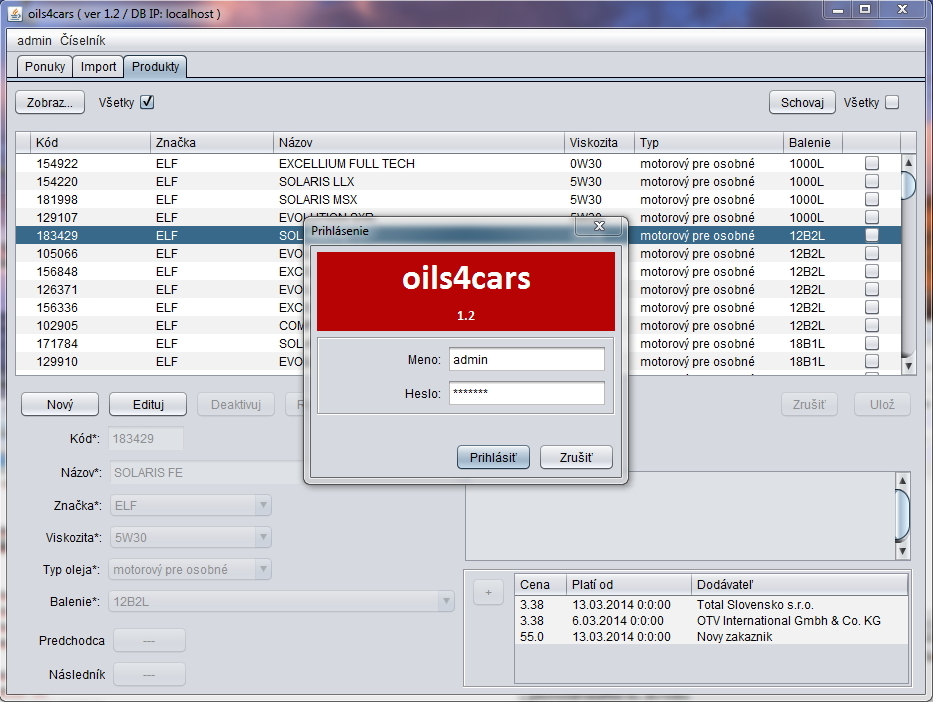This screenshot has width=933, height=702.
Task: Click the Platí od column header
Action: (x=628, y=584)
